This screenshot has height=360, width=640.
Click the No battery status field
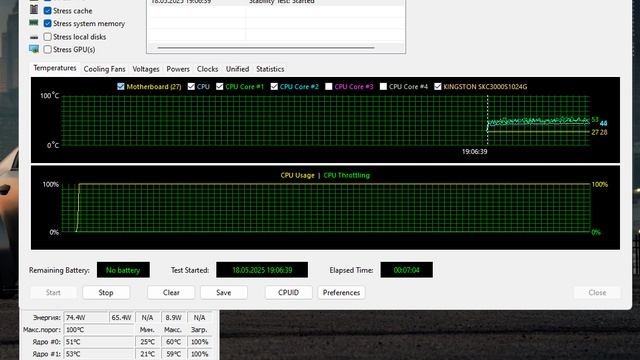tap(123, 270)
